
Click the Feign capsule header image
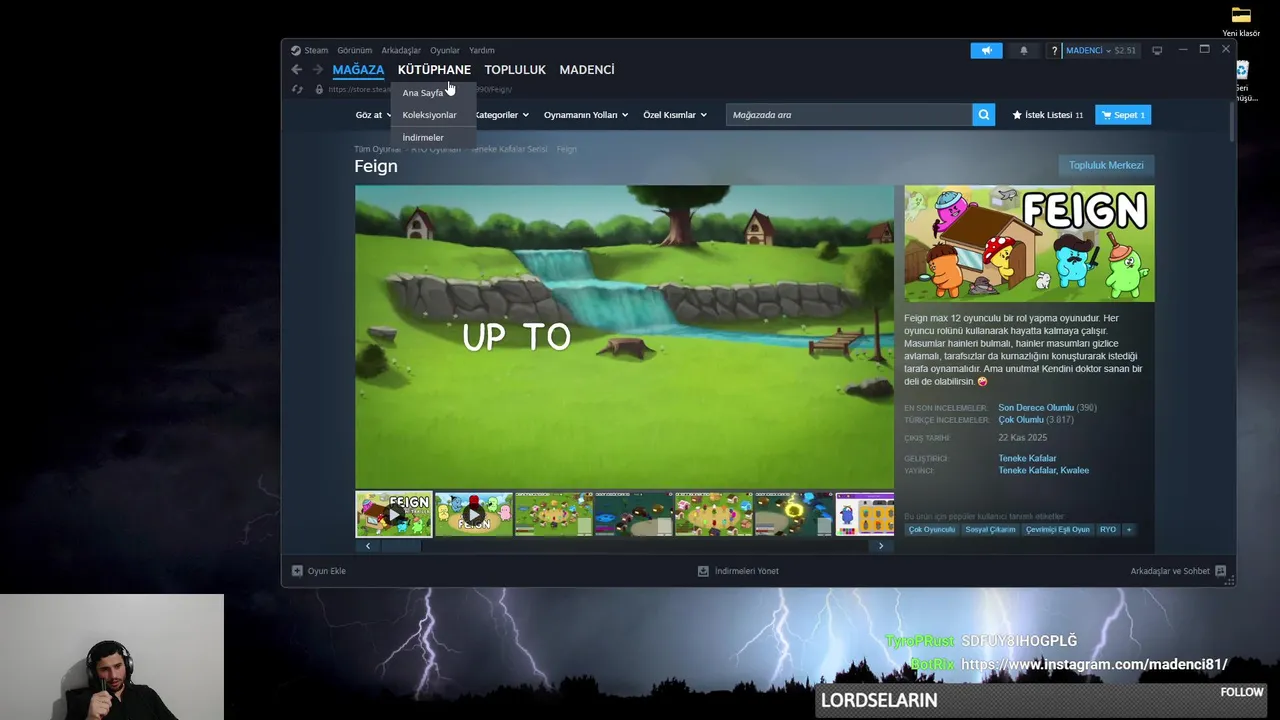(1029, 243)
